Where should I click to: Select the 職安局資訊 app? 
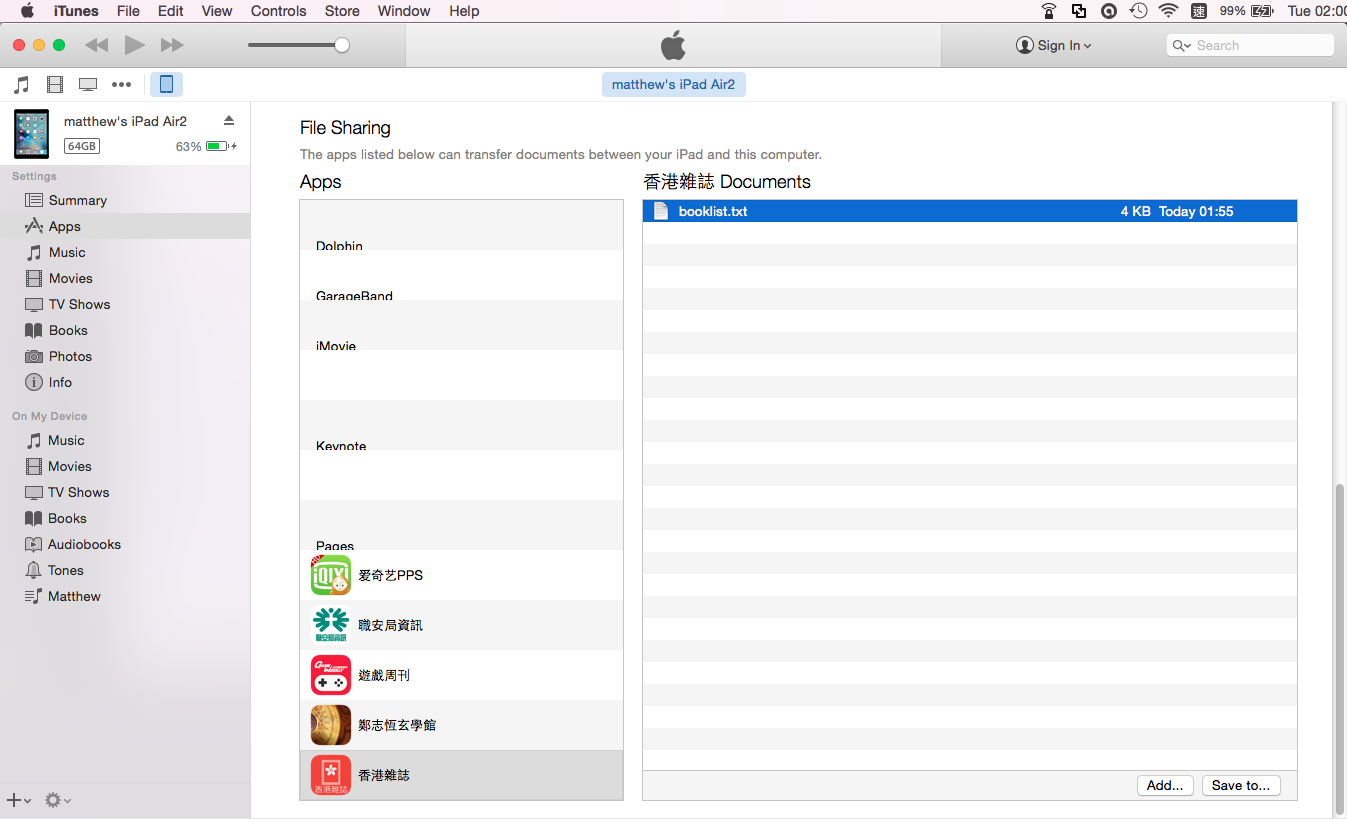coord(461,625)
